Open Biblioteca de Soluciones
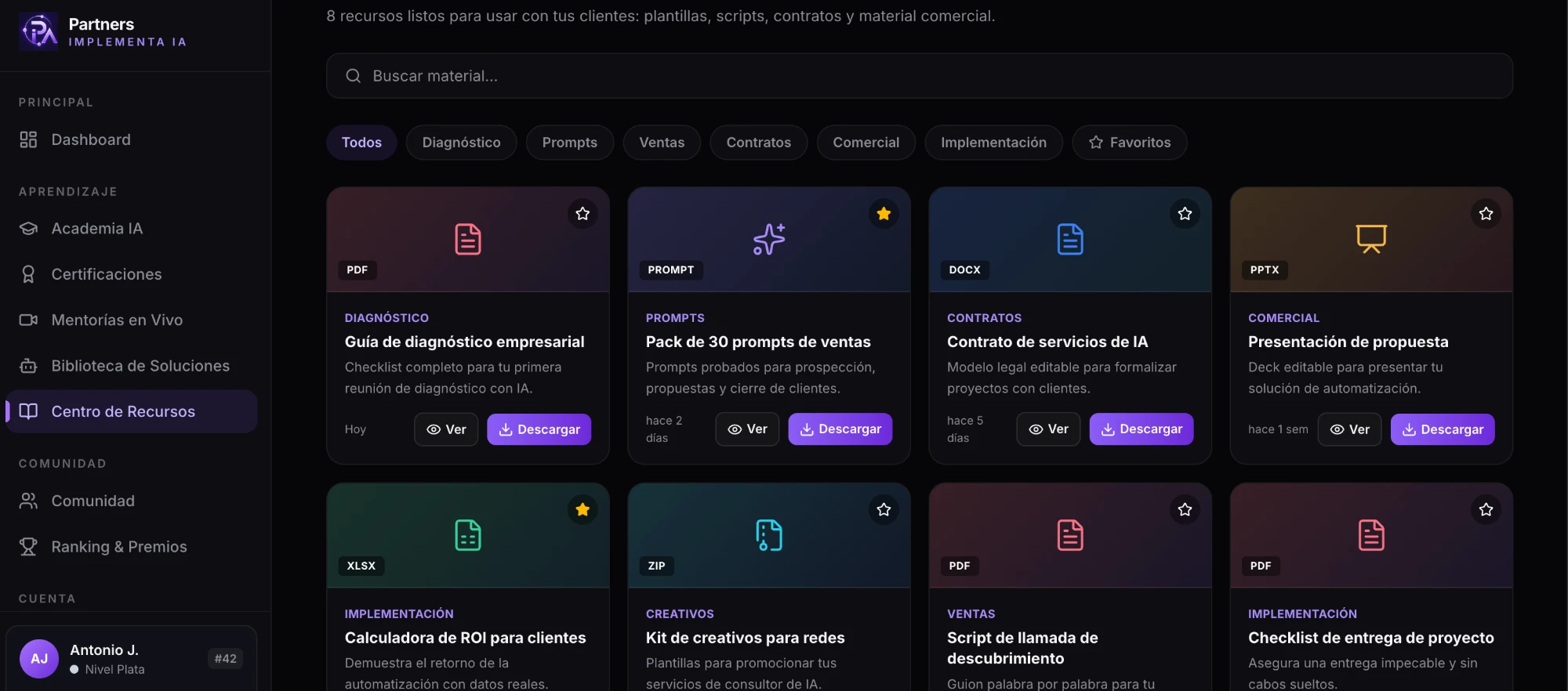This screenshot has height=691, width=1568. click(x=131, y=366)
